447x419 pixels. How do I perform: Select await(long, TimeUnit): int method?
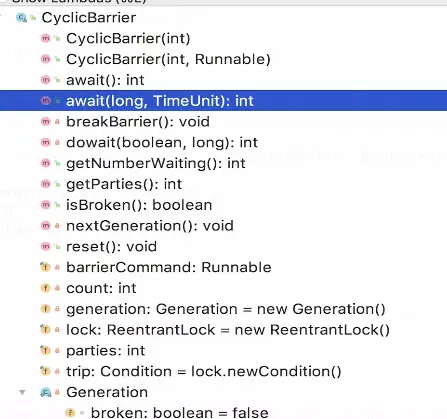223,101
